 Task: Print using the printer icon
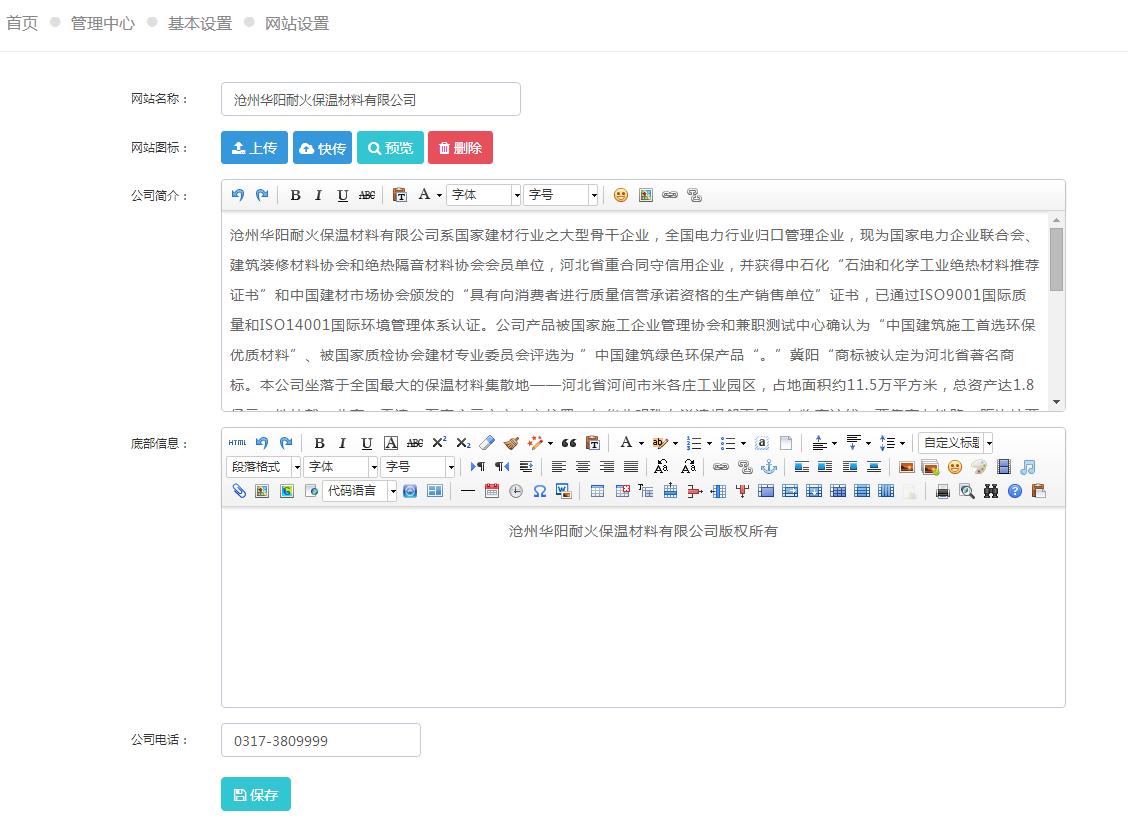tap(942, 491)
